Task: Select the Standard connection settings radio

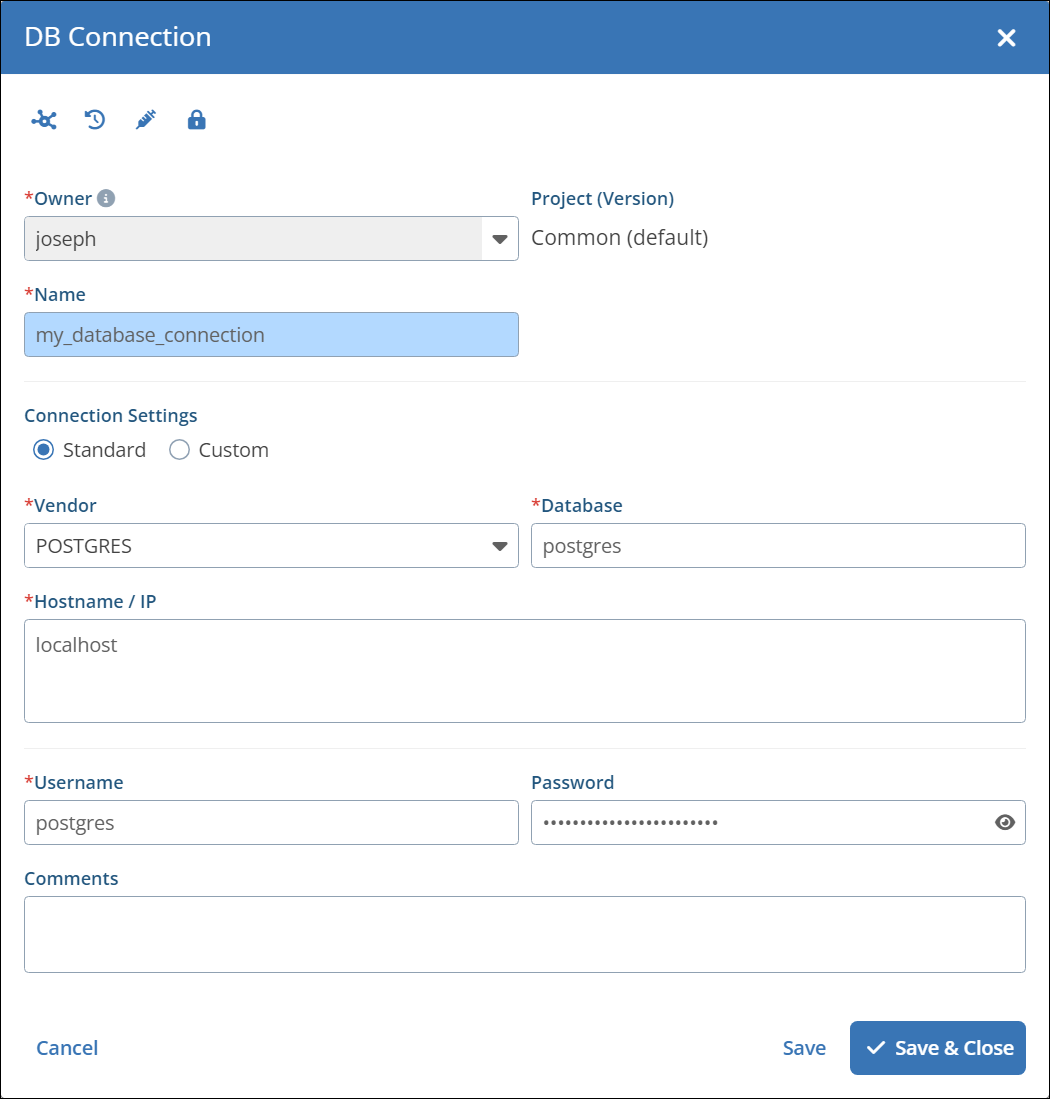Action: [x=43, y=450]
